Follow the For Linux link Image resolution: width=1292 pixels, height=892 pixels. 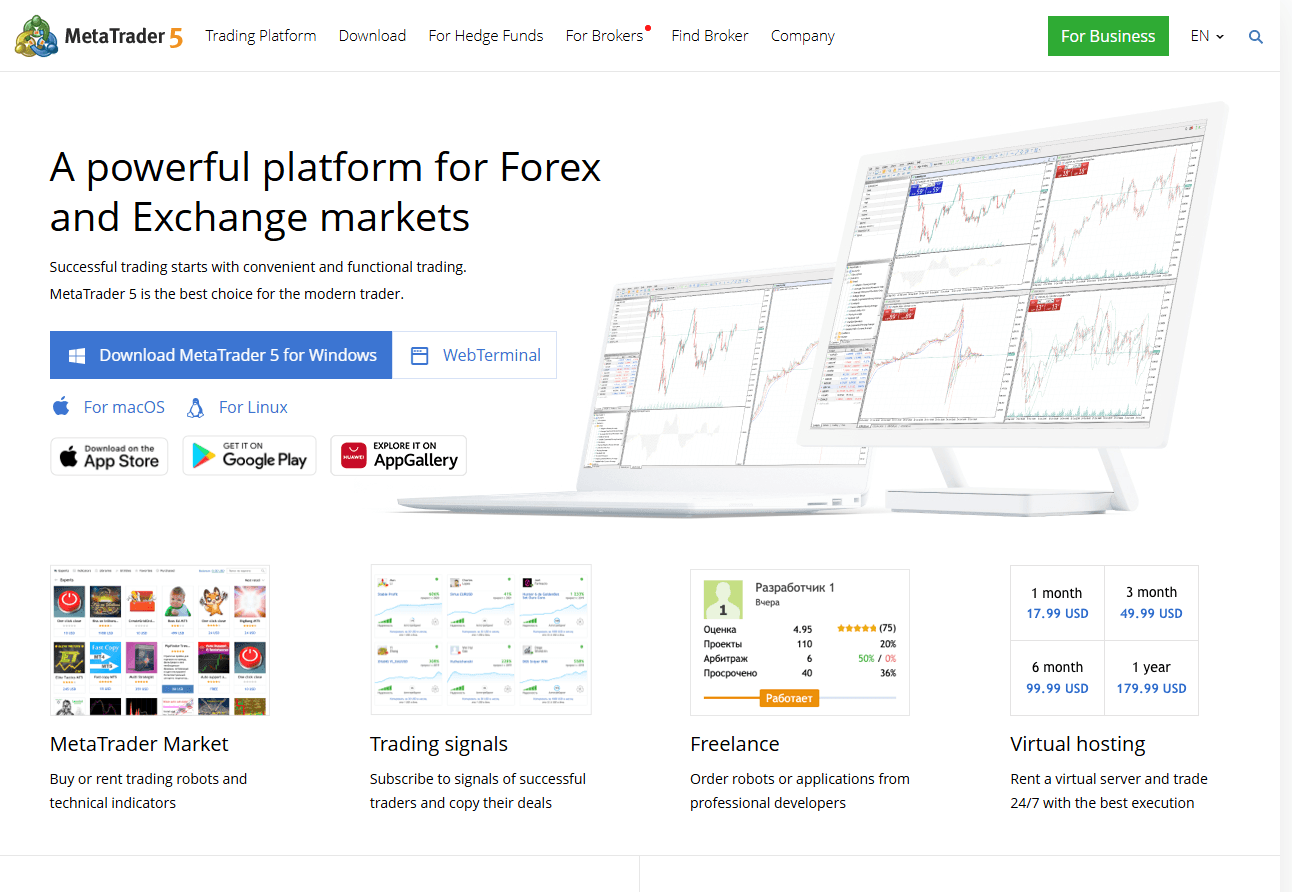tap(253, 407)
